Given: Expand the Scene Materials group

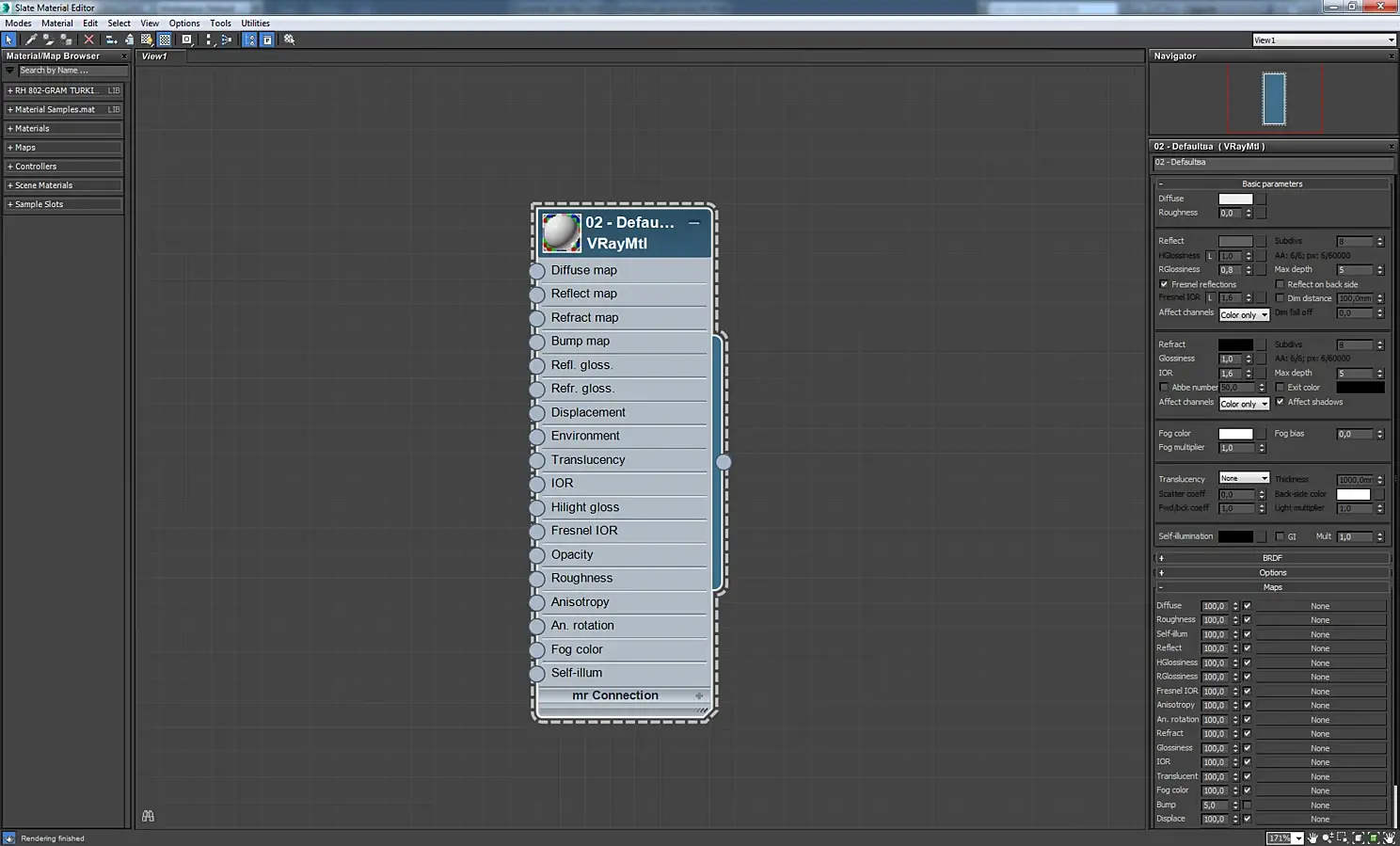Looking at the screenshot, I should 64,185.
